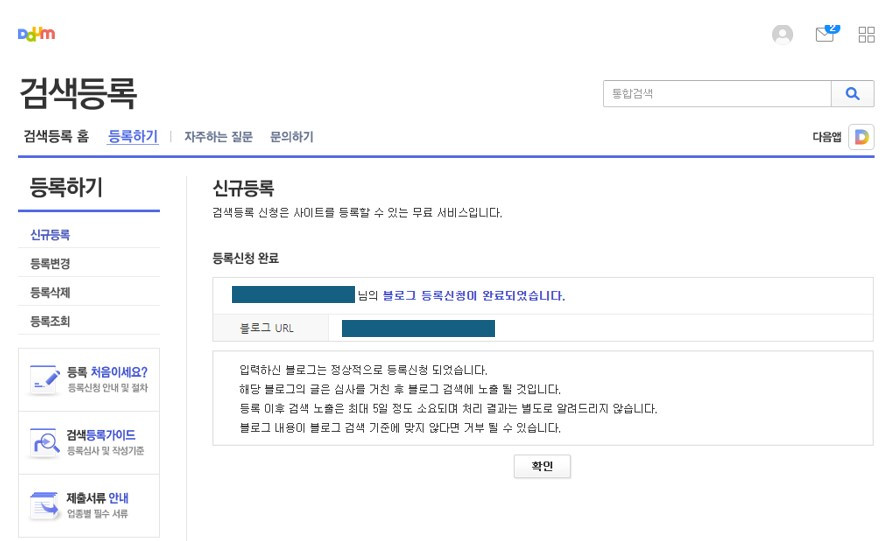Viewport: 891px width, 541px height.
Task: Click the 제출서류 안내 document icon
Action: 44,505
